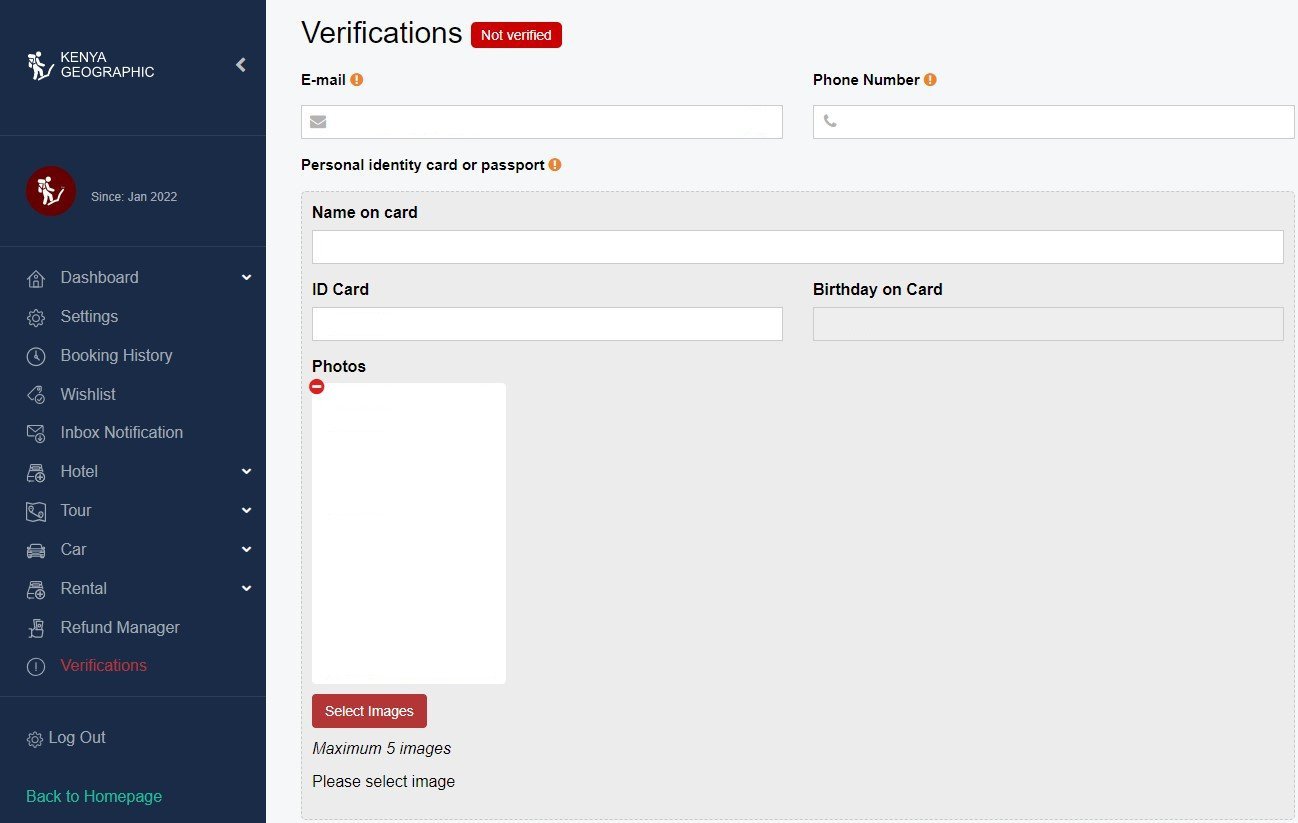Expand the Car submenu arrow

click(x=247, y=550)
